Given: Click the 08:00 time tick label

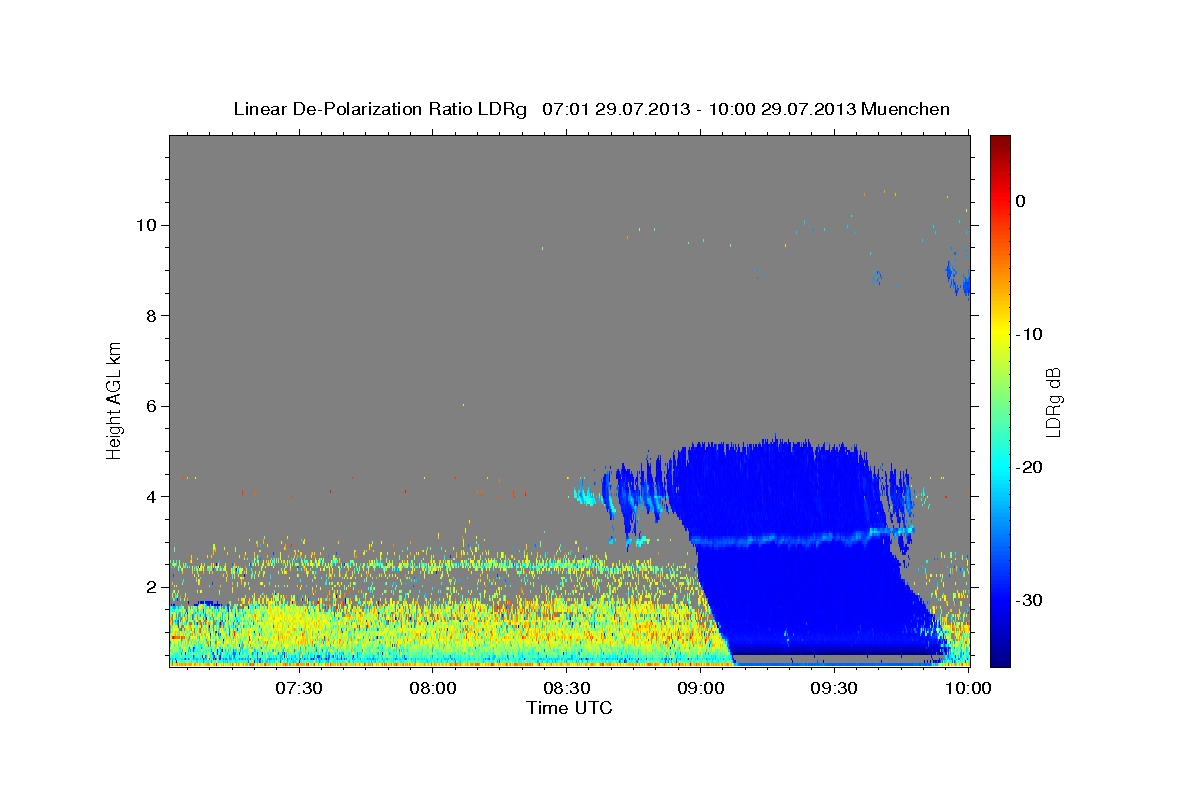Looking at the screenshot, I should pos(433,689).
